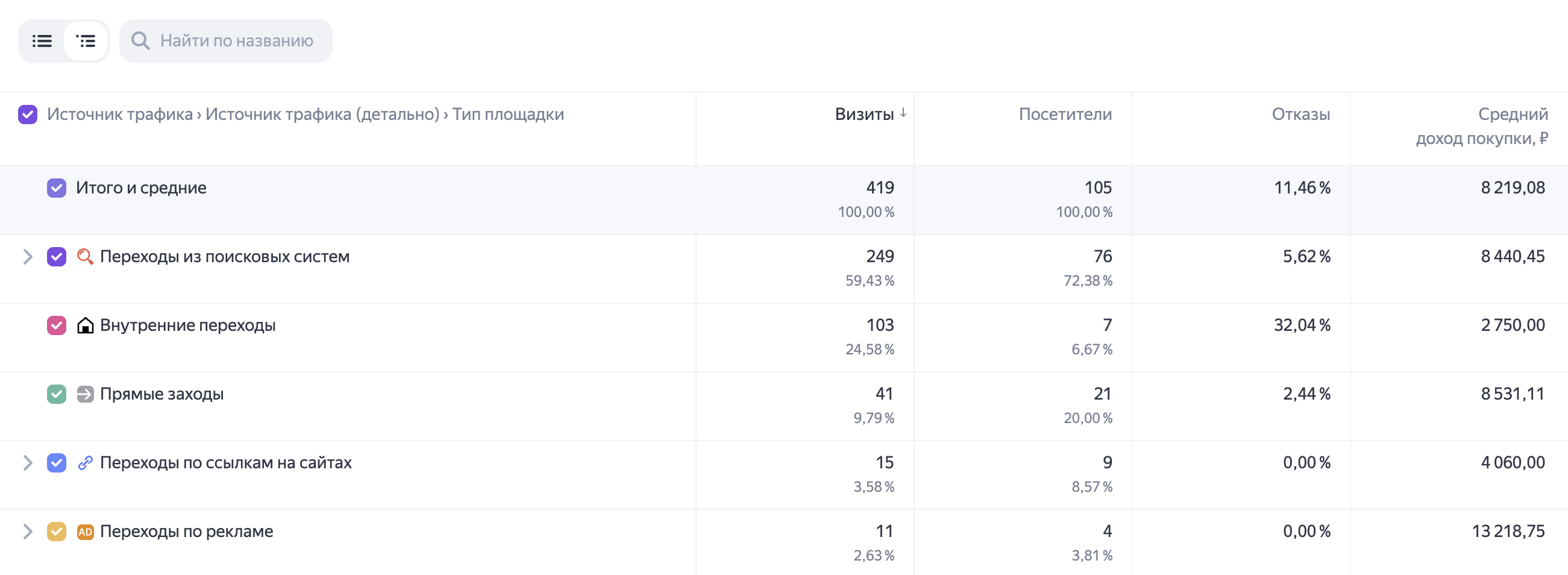Sort by Средний доход покупки column
This screenshot has width=1568, height=575.
pos(1482,126)
